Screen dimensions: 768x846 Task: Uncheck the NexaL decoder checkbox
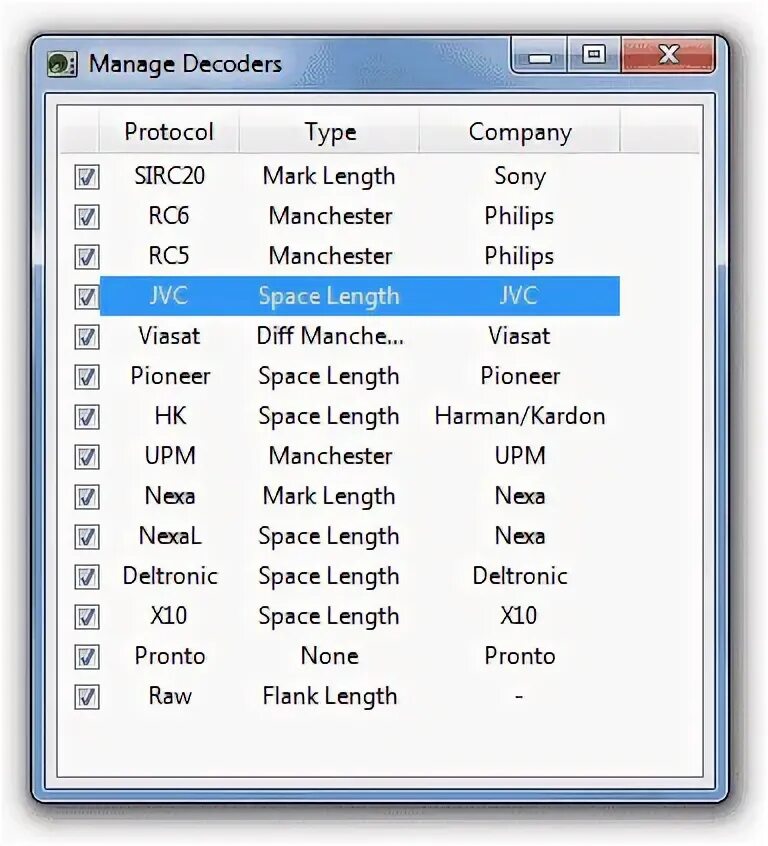click(86, 536)
